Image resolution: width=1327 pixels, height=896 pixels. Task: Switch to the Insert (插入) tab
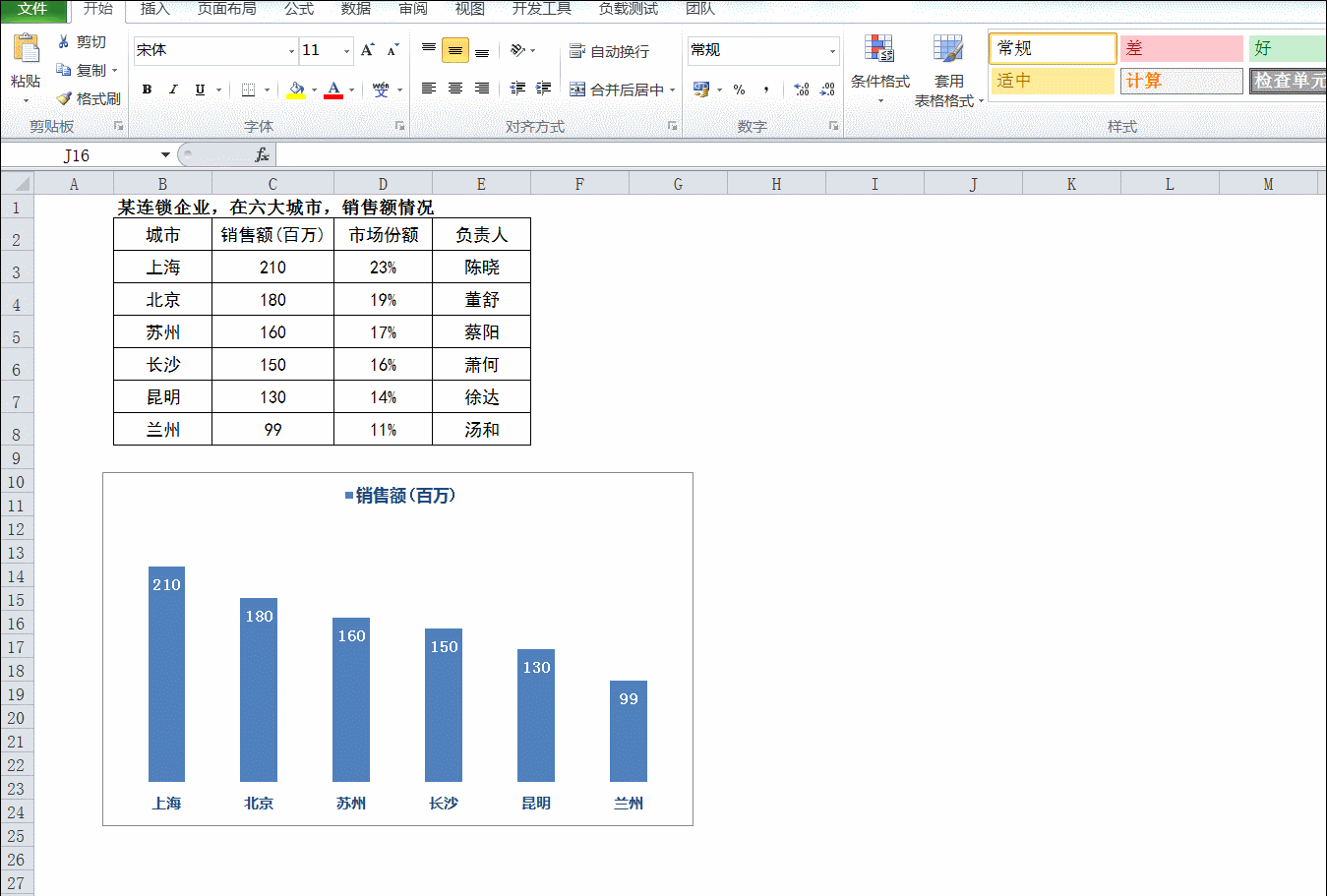(x=155, y=9)
